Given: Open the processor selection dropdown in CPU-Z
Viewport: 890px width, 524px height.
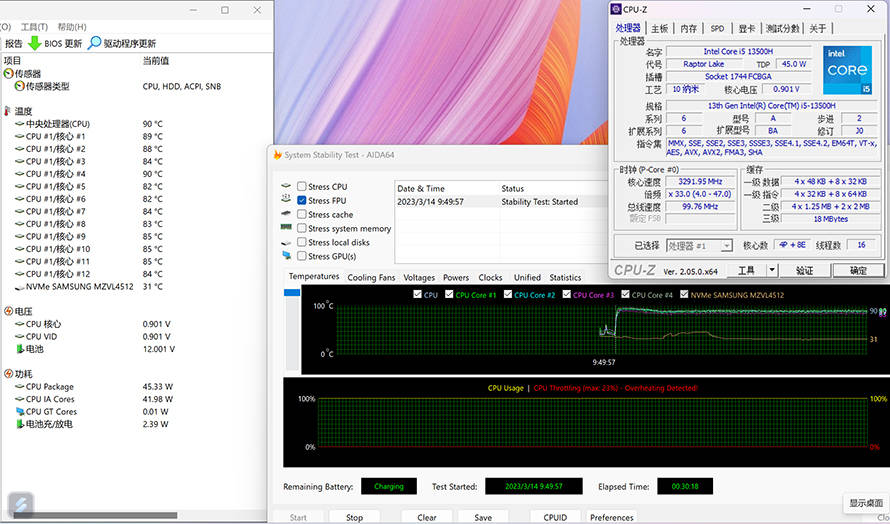Looking at the screenshot, I should click(727, 246).
